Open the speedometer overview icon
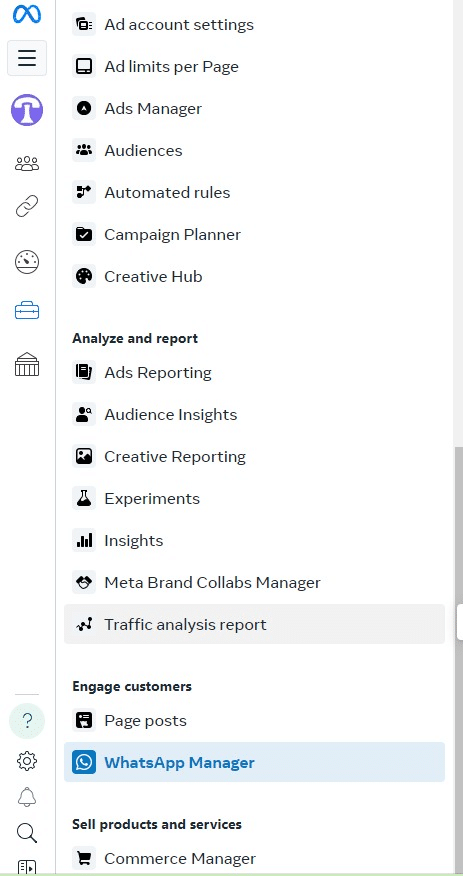This screenshot has height=876, width=463. 27,262
